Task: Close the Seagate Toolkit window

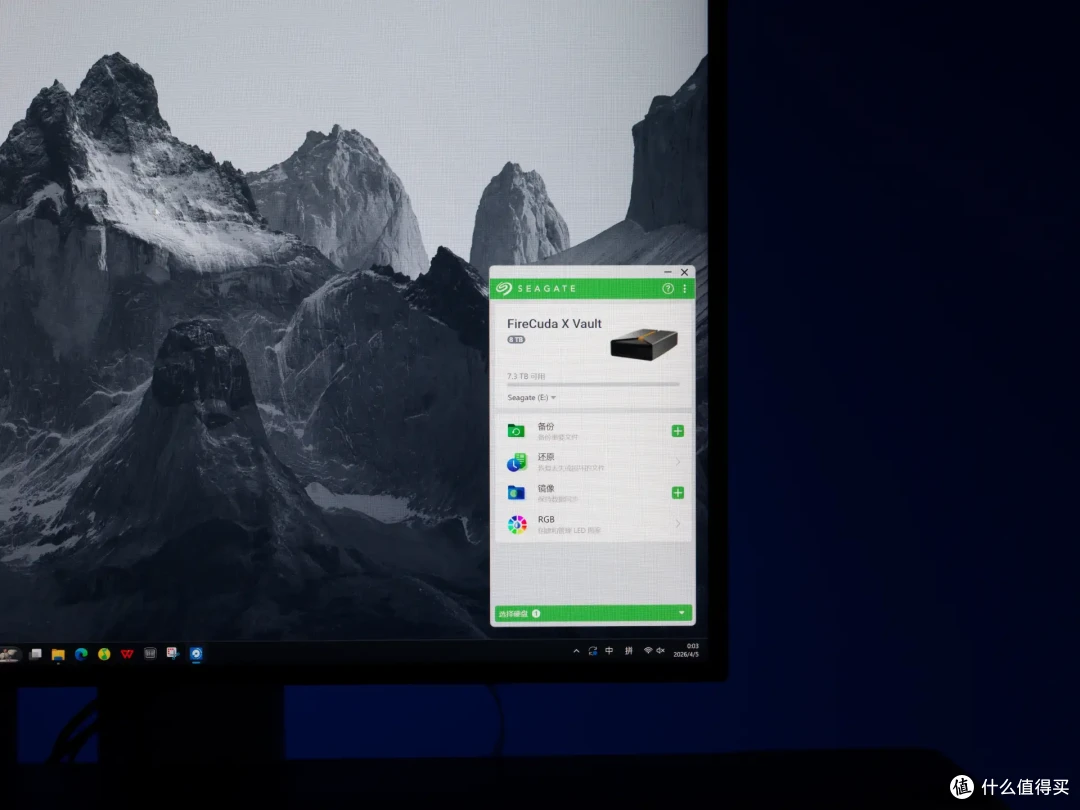Action: [x=684, y=272]
